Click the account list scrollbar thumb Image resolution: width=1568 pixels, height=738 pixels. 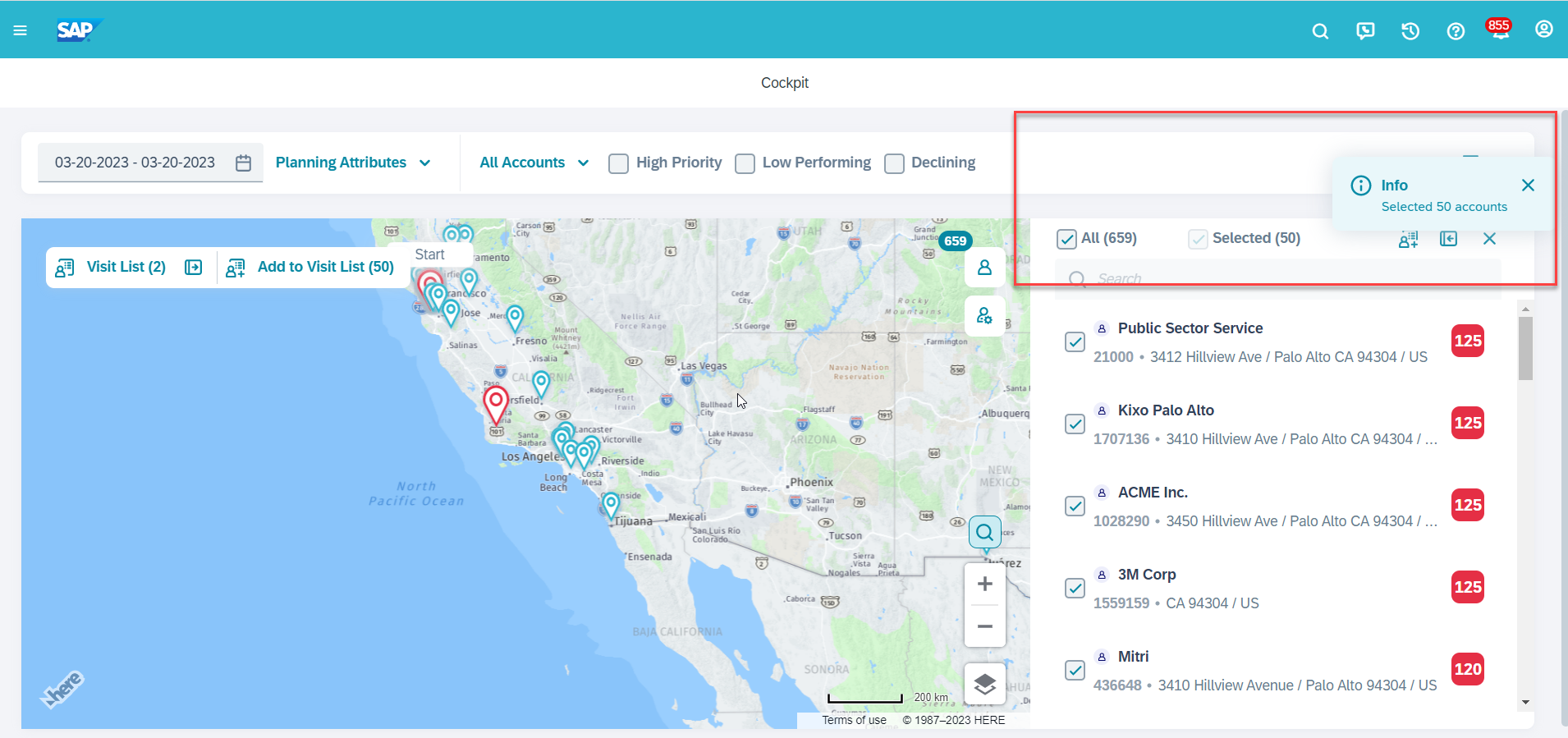coord(1525,348)
